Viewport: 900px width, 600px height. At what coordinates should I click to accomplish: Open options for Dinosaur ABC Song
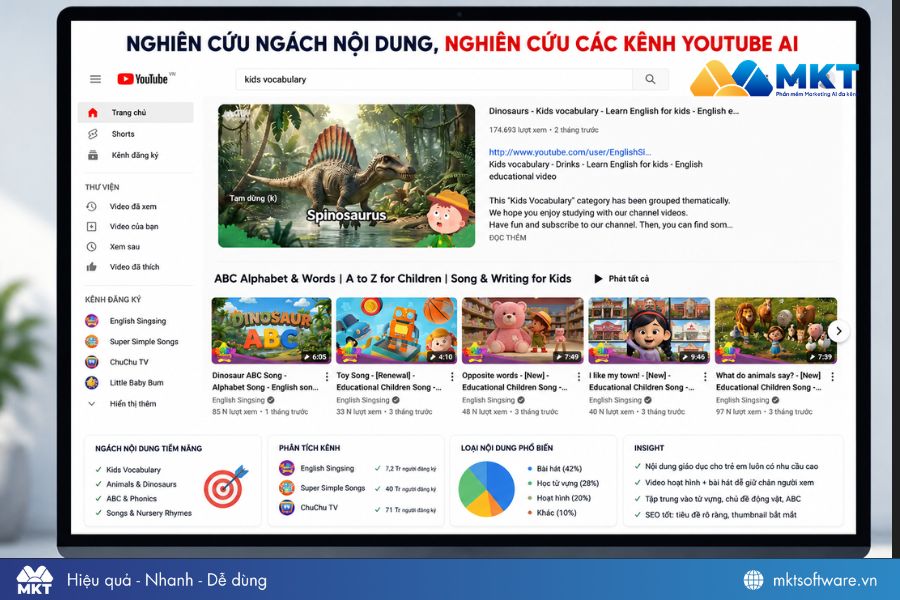[327, 376]
